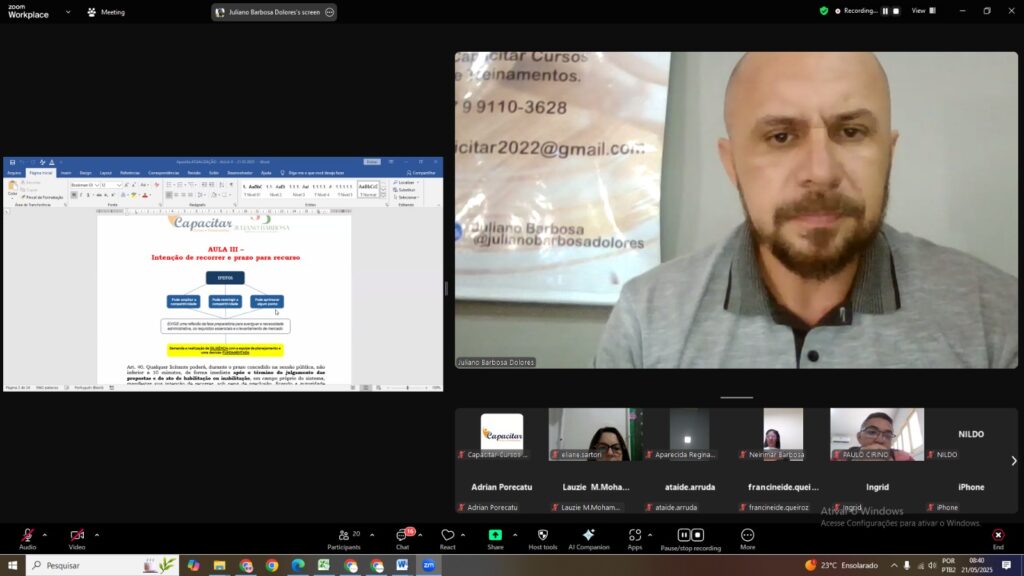The height and width of the screenshot is (576, 1024).
Task: Open the Correspondências tab in shared Word
Action: click(163, 173)
